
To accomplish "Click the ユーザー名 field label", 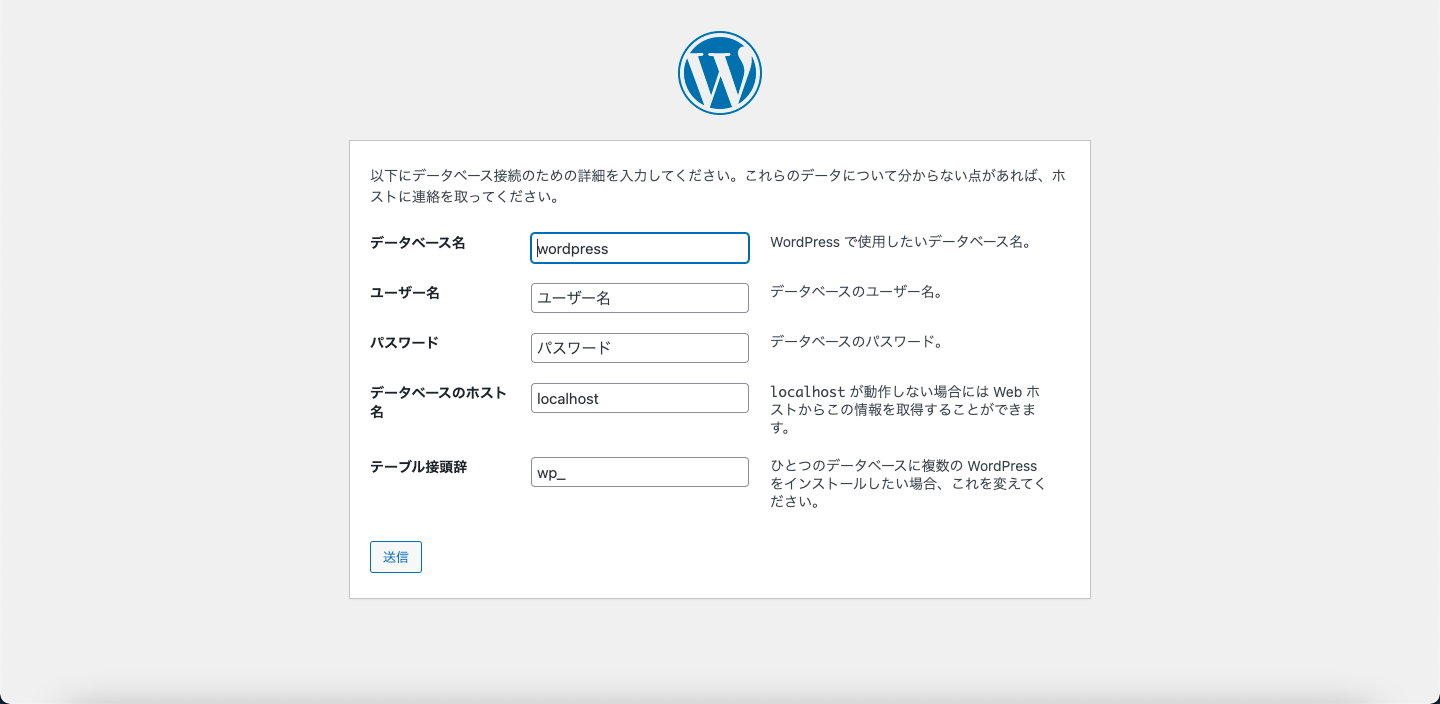I will 406,293.
